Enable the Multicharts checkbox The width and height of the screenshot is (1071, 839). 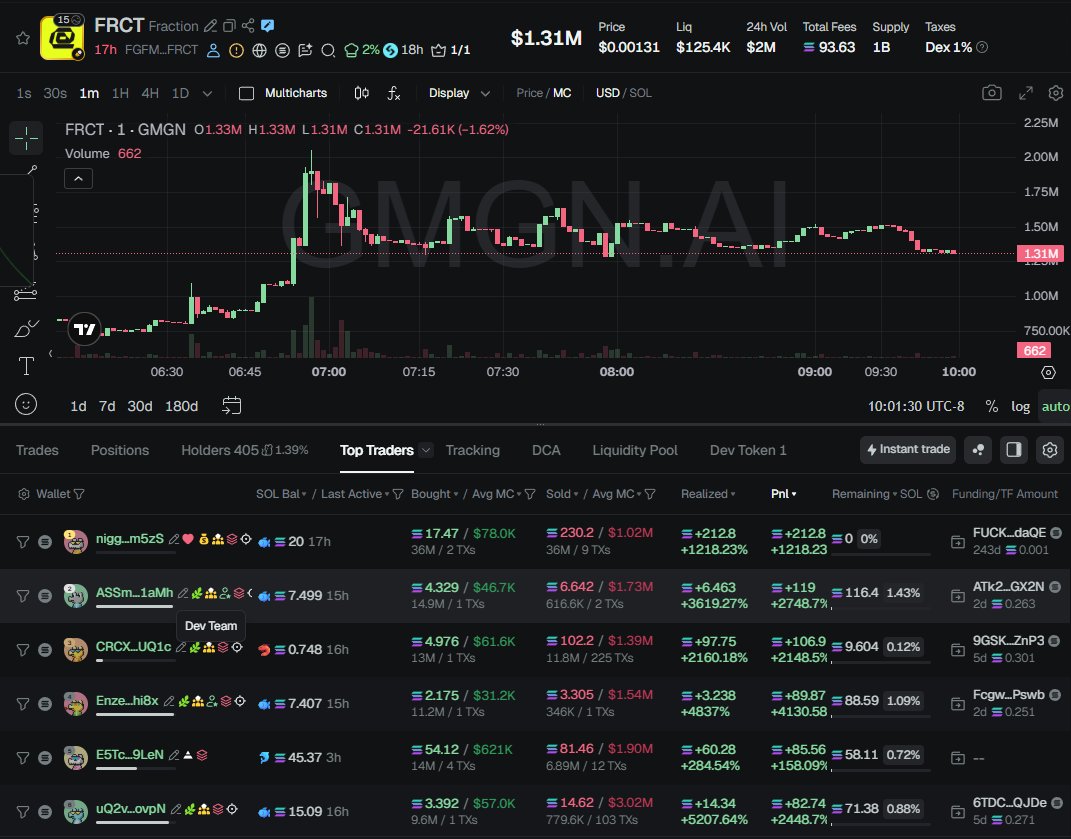[247, 94]
